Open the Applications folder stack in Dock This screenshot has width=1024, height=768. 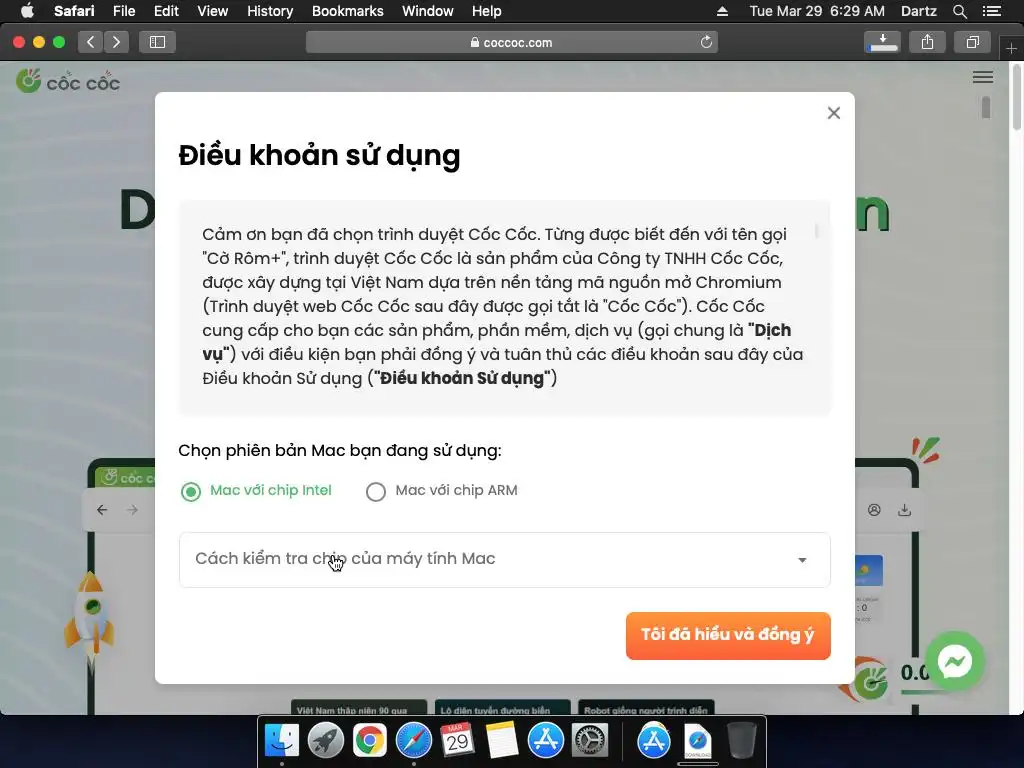(x=654, y=741)
